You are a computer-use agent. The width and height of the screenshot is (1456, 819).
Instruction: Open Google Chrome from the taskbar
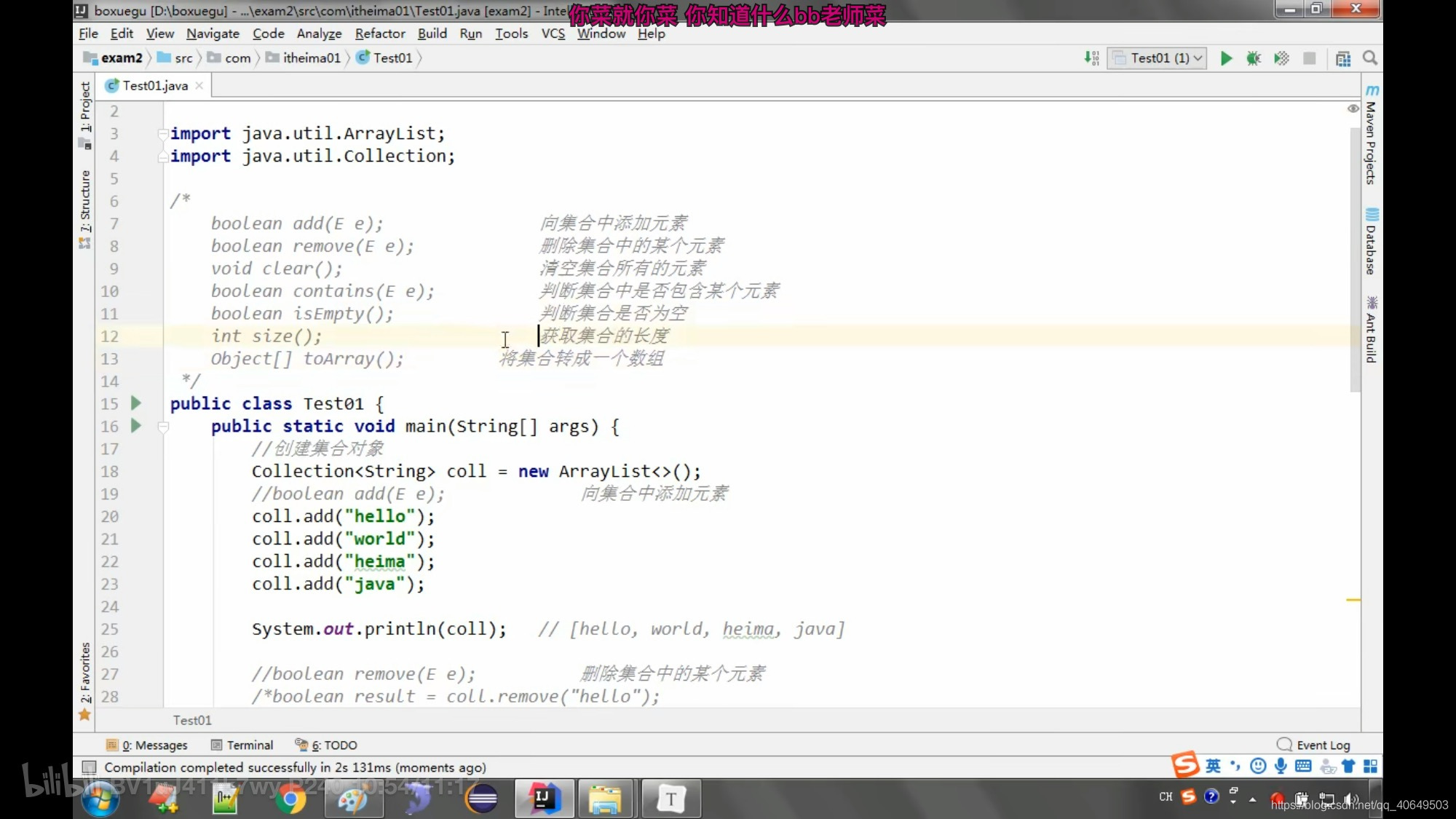point(290,799)
